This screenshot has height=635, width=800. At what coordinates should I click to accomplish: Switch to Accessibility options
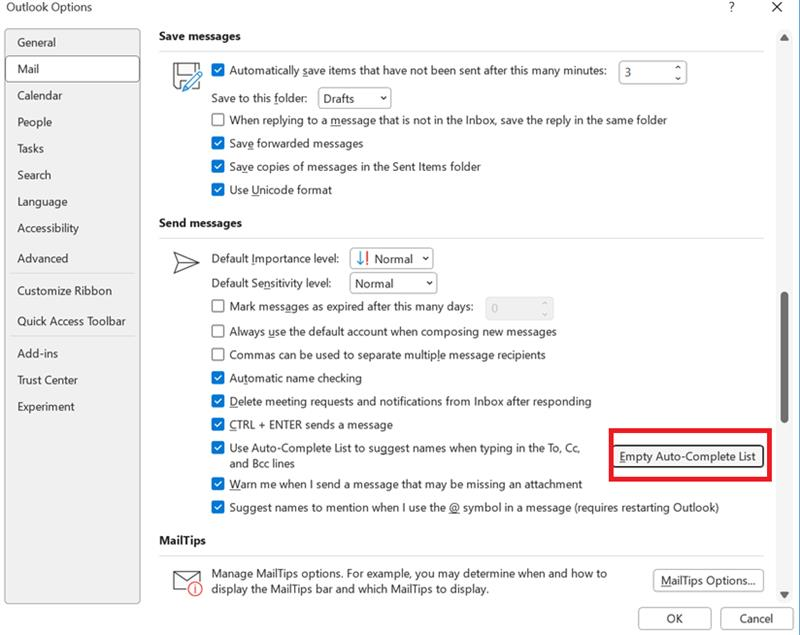point(72,228)
